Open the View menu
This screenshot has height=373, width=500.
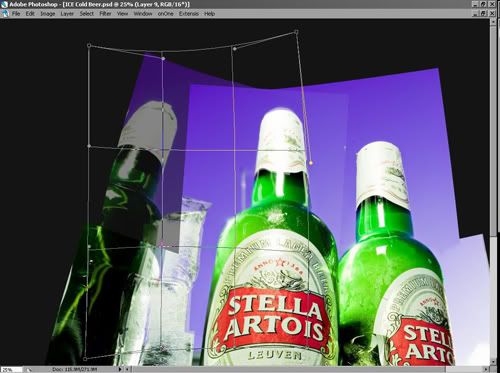(122, 14)
